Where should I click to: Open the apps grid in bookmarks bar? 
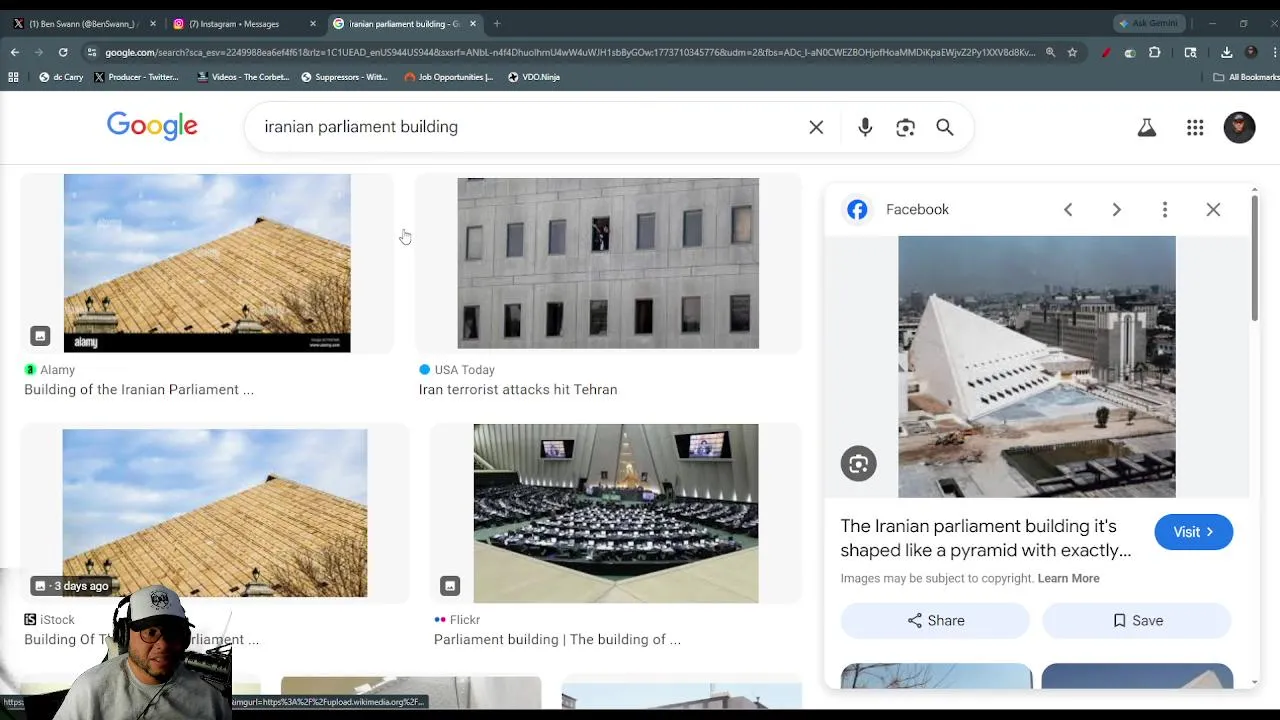13,77
